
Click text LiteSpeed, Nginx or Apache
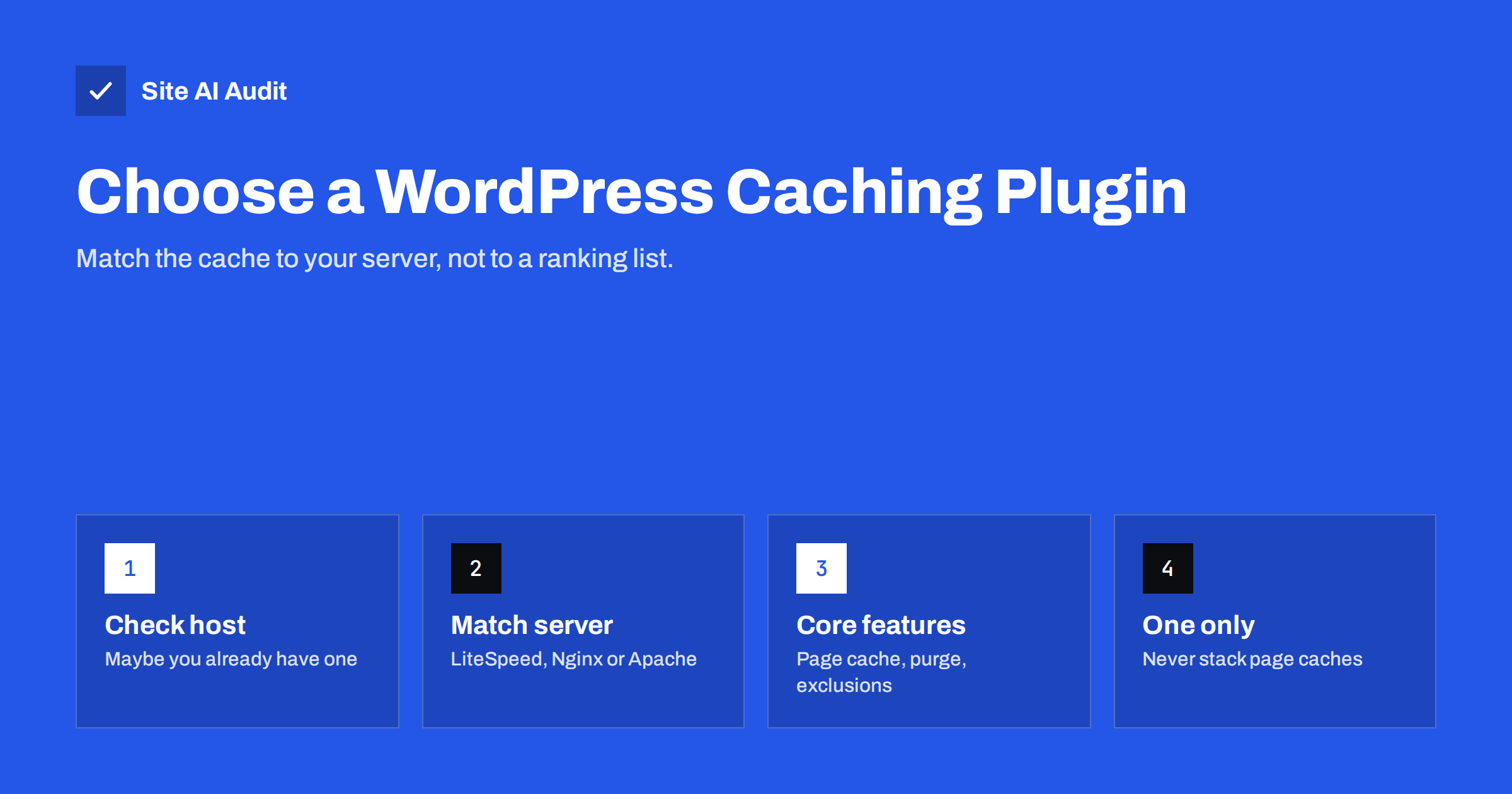574,659
